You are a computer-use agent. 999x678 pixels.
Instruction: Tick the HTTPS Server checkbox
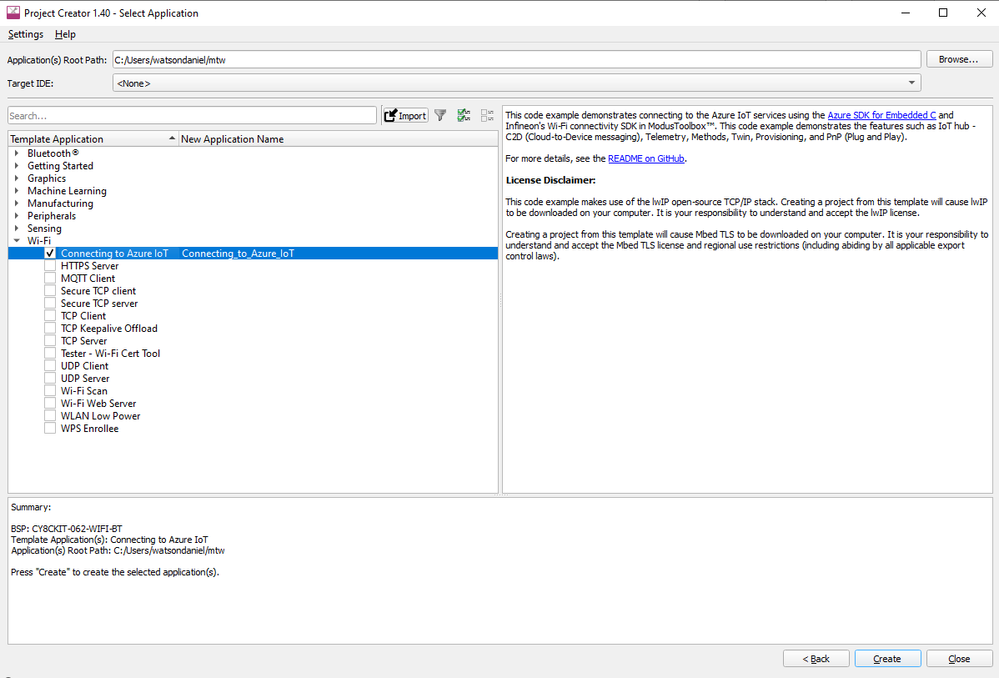point(50,266)
